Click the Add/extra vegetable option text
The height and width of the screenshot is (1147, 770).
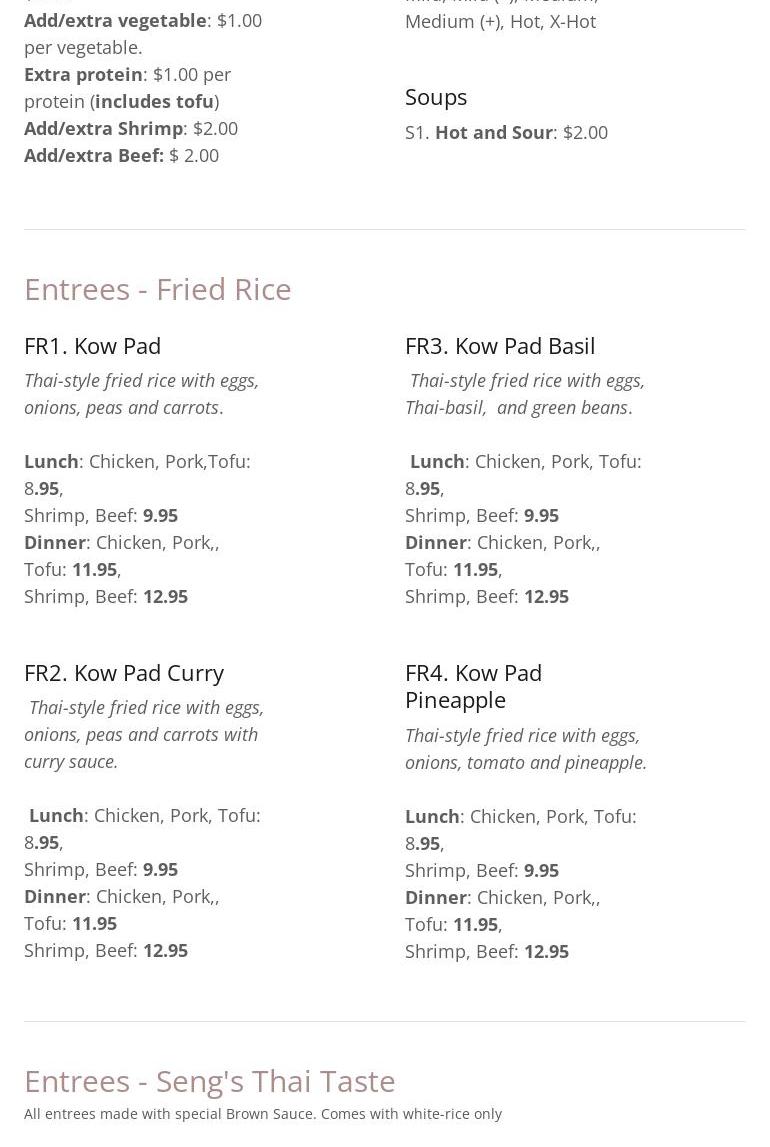(x=115, y=20)
